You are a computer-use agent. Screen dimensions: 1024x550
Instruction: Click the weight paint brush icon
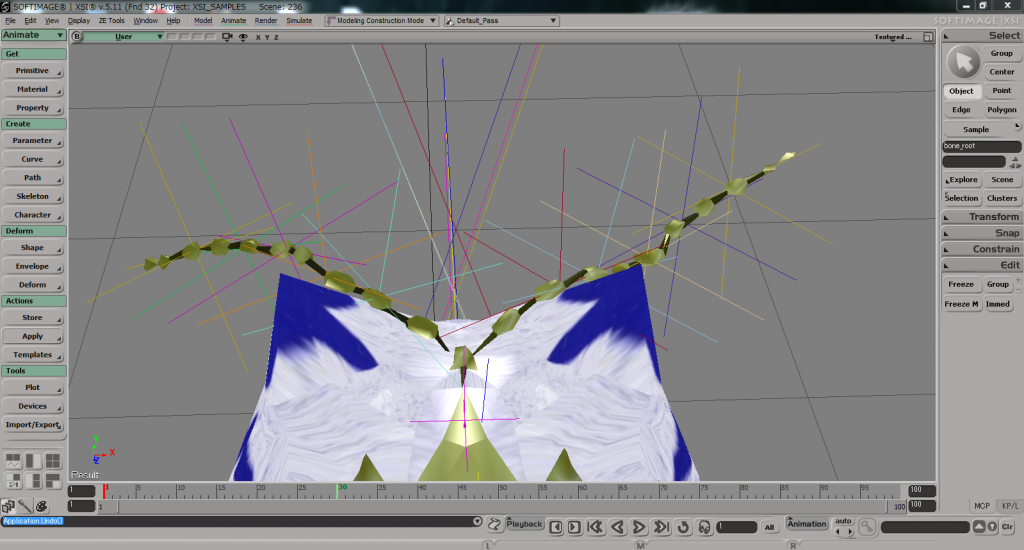(25, 506)
